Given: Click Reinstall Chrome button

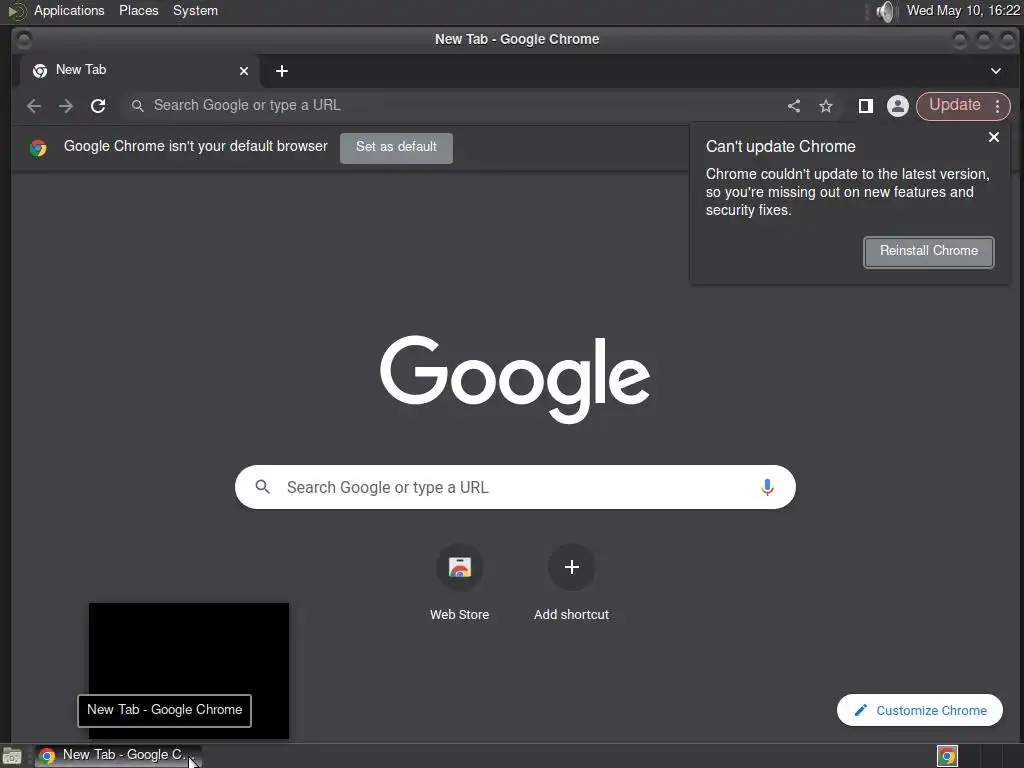Looking at the screenshot, I should tap(928, 251).
